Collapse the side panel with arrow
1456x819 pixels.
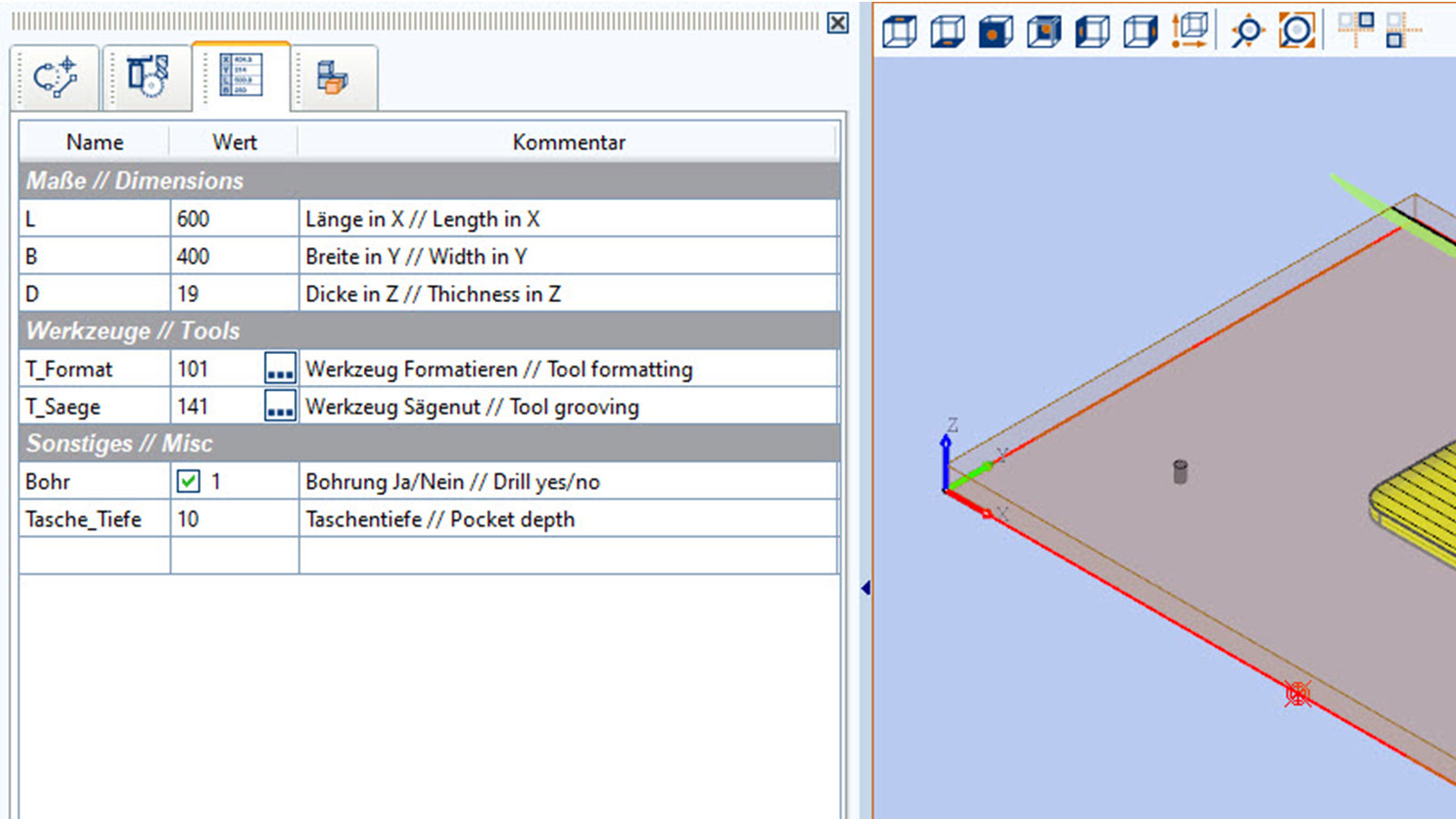pos(865,589)
